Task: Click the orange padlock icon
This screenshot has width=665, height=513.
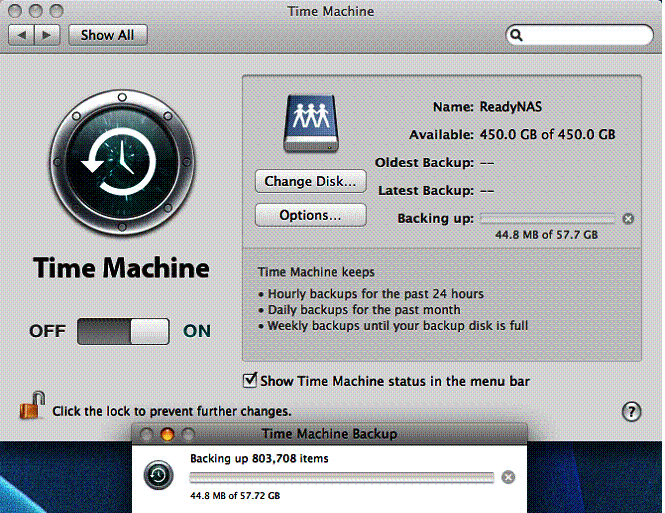Action: coord(33,405)
